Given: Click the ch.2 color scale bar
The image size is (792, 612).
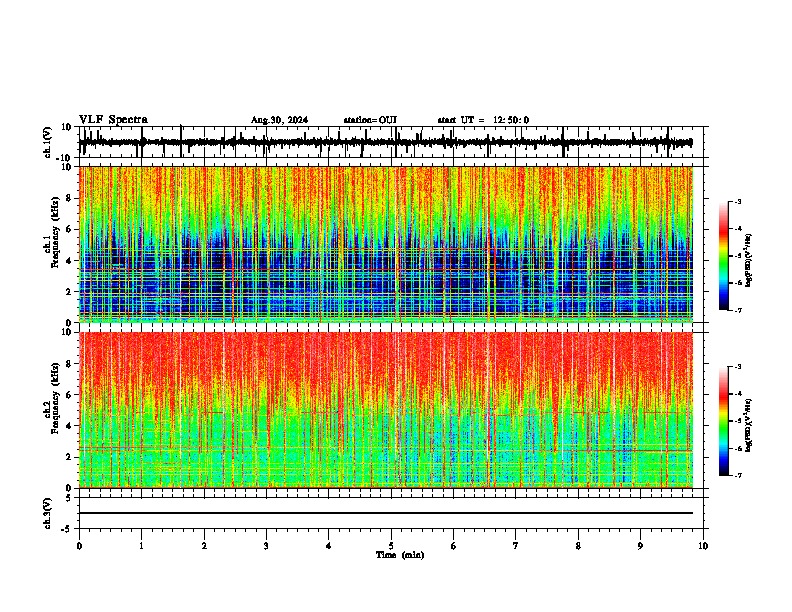Looking at the screenshot, I should (723, 421).
